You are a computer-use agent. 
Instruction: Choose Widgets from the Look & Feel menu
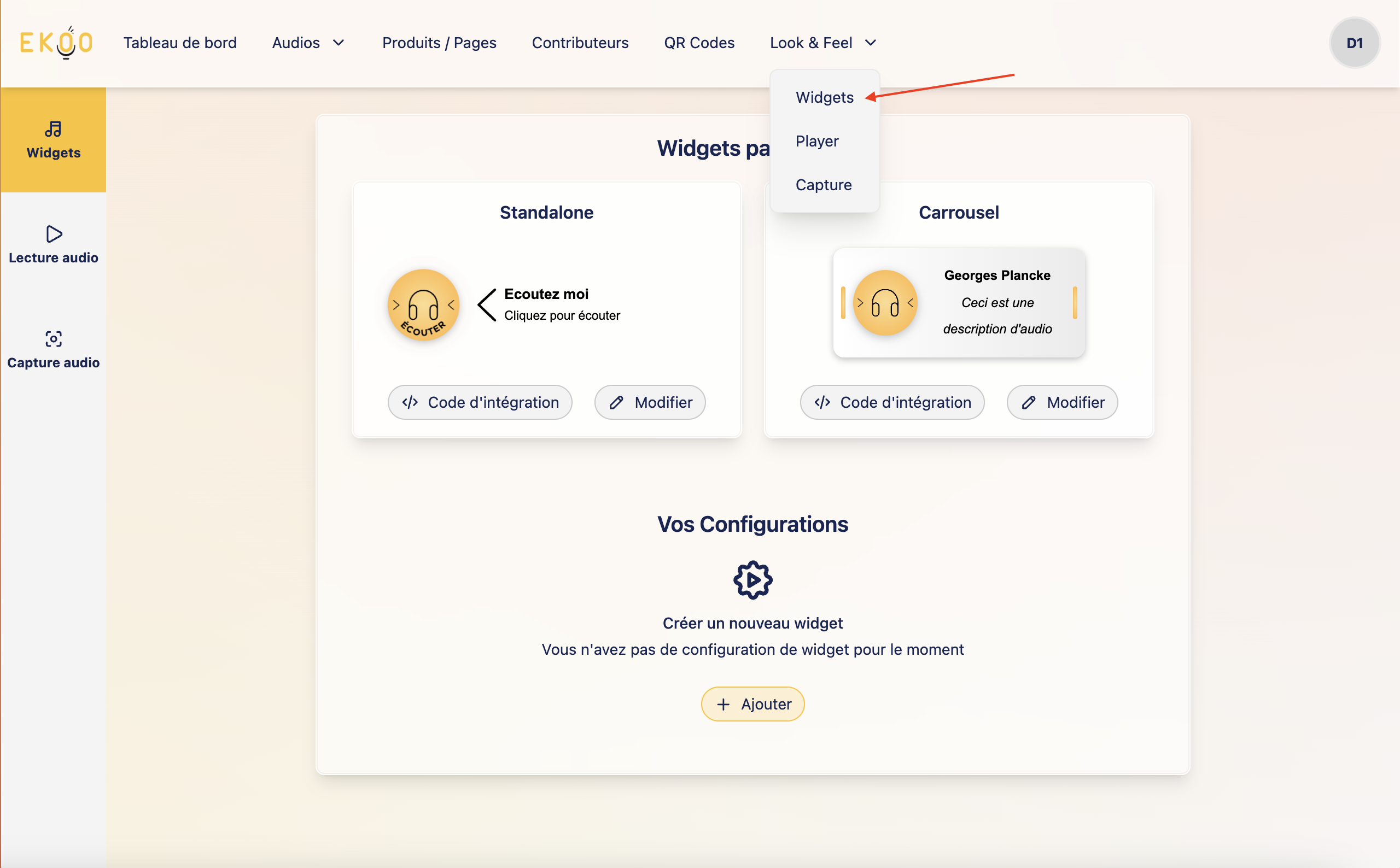coord(824,98)
